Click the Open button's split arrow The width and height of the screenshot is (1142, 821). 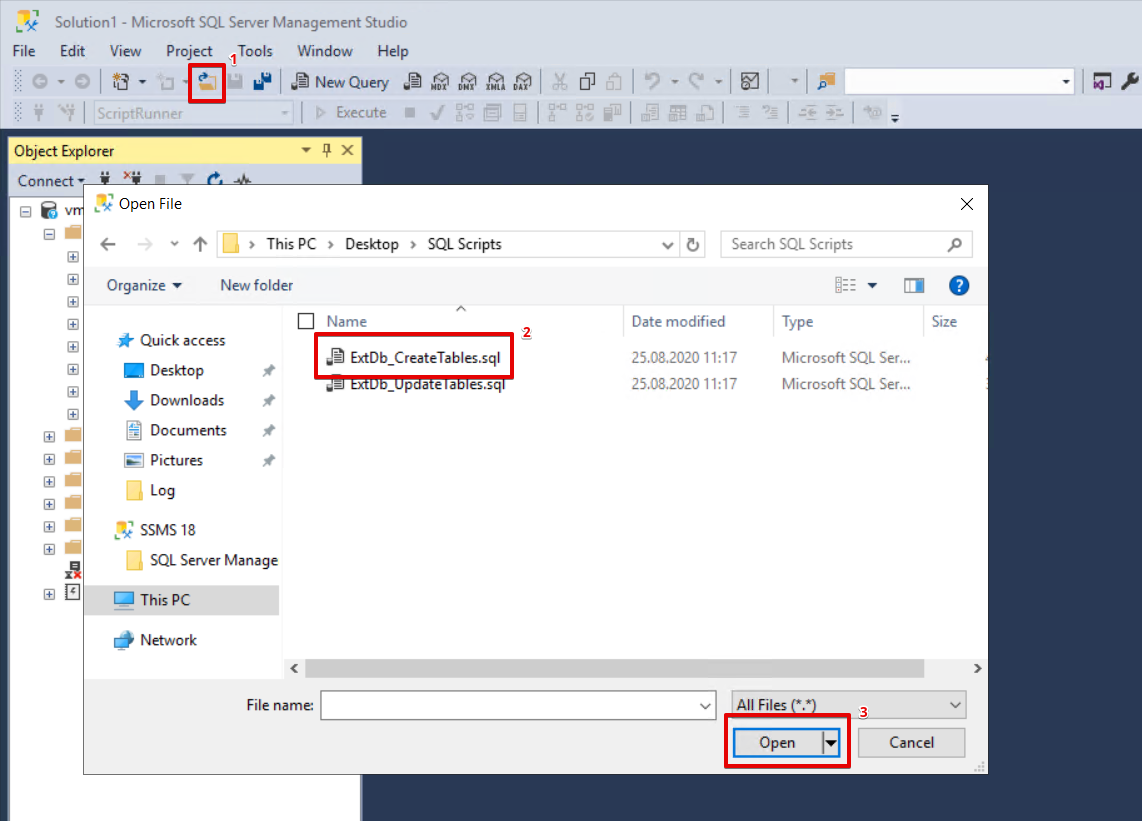click(830, 742)
